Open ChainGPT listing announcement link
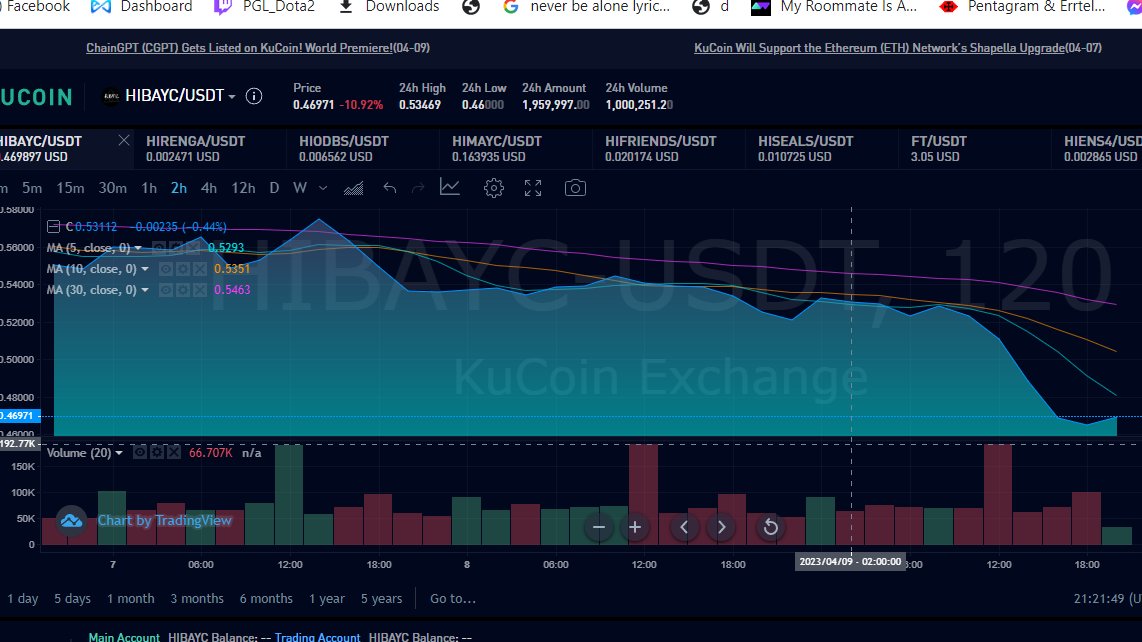This screenshot has height=642, width=1142. coord(239,48)
